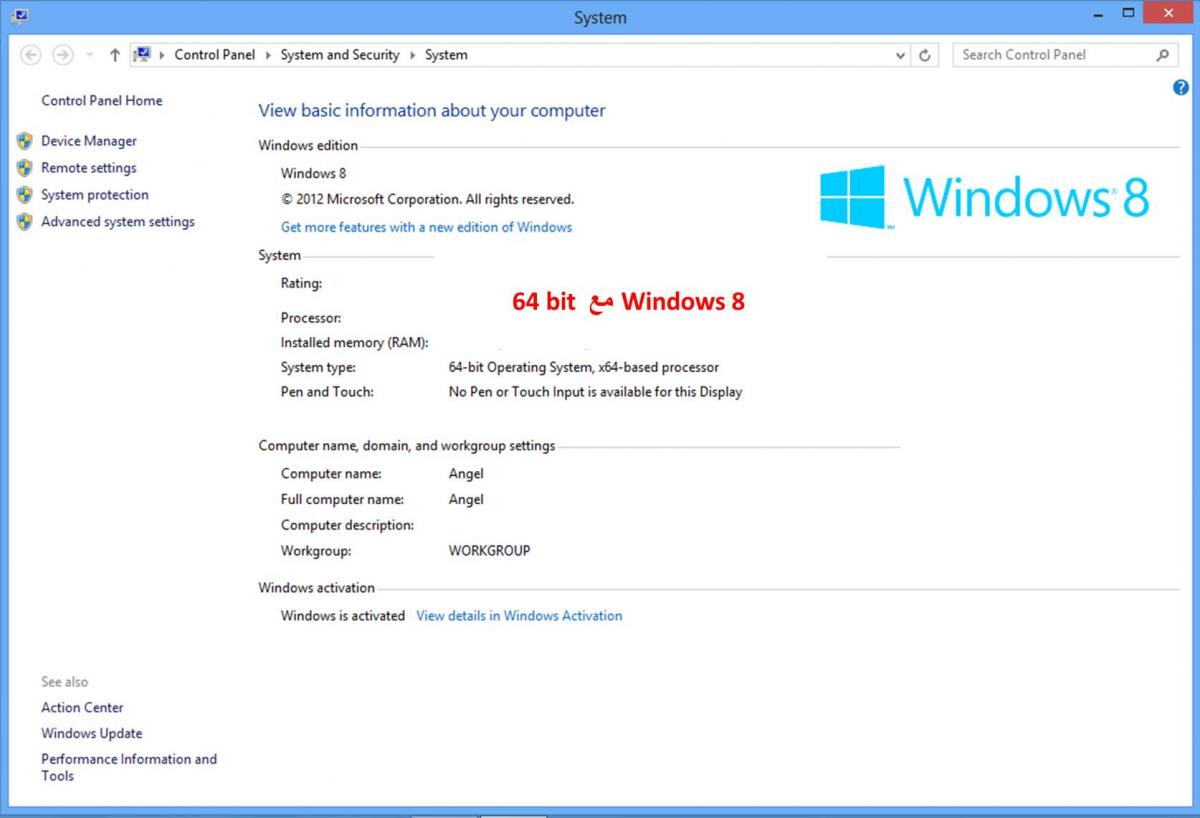Go up one level with Up arrow
Viewport: 1200px width, 818px height.
pos(115,55)
